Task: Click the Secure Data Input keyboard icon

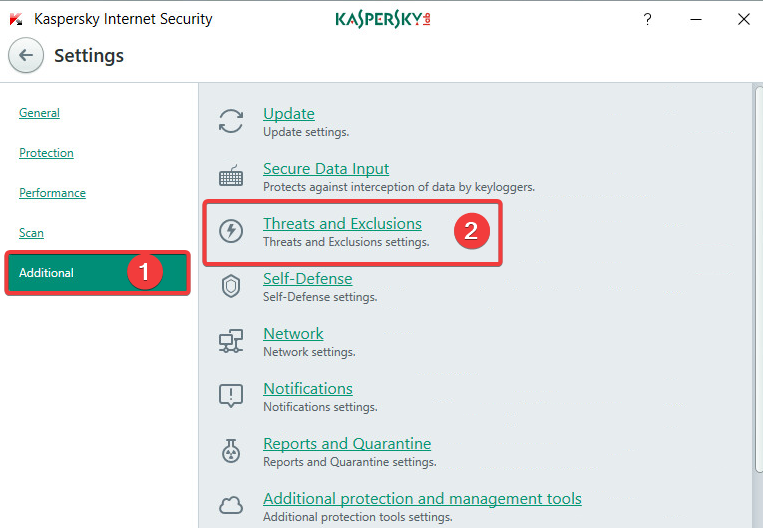Action: (x=231, y=177)
